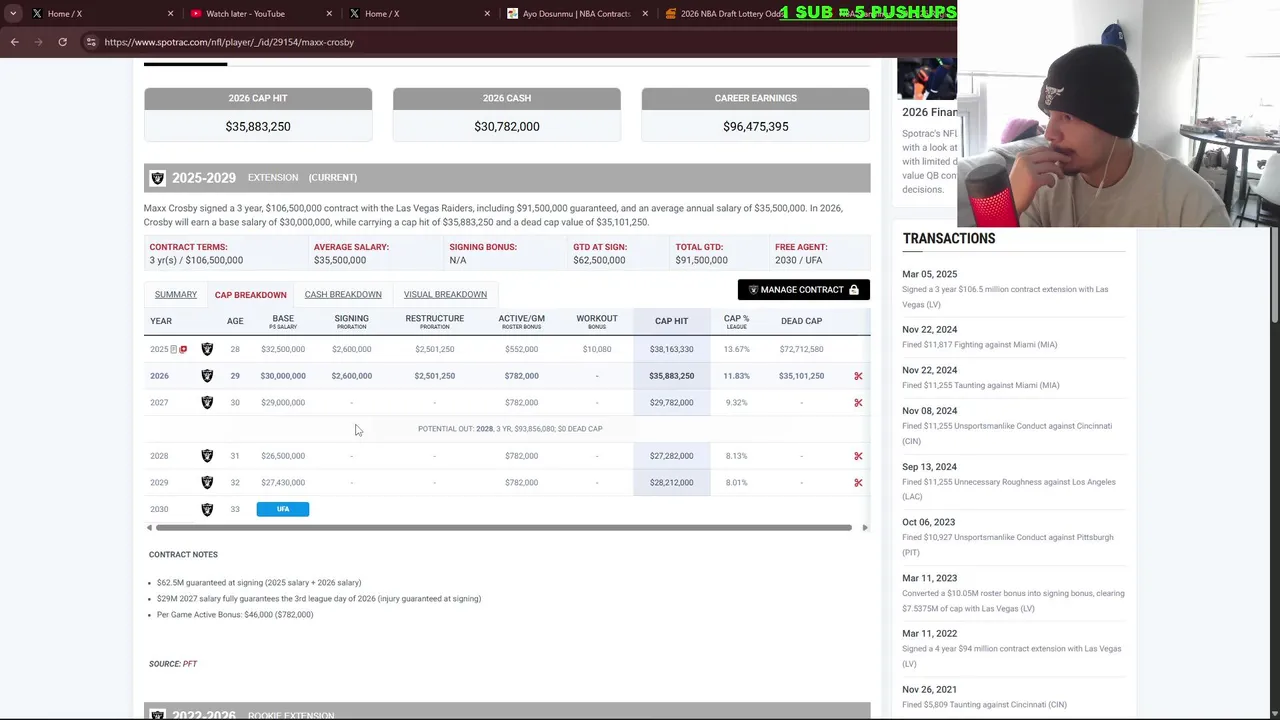Viewport: 1280px width, 720px height.
Task: Click the Workout Bonus column header
Action: pos(597,322)
